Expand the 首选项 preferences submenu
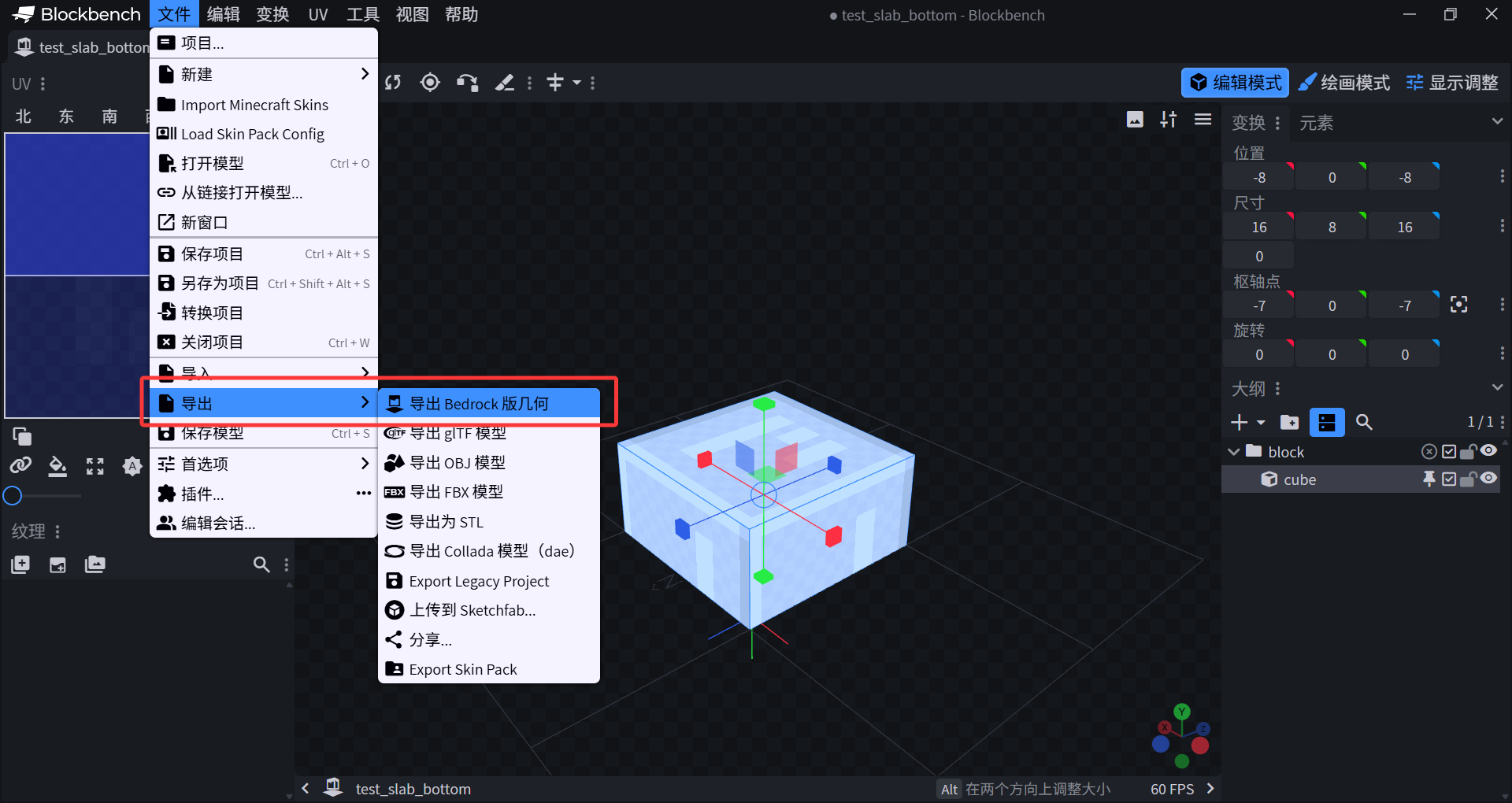1512x803 pixels. tap(263, 464)
